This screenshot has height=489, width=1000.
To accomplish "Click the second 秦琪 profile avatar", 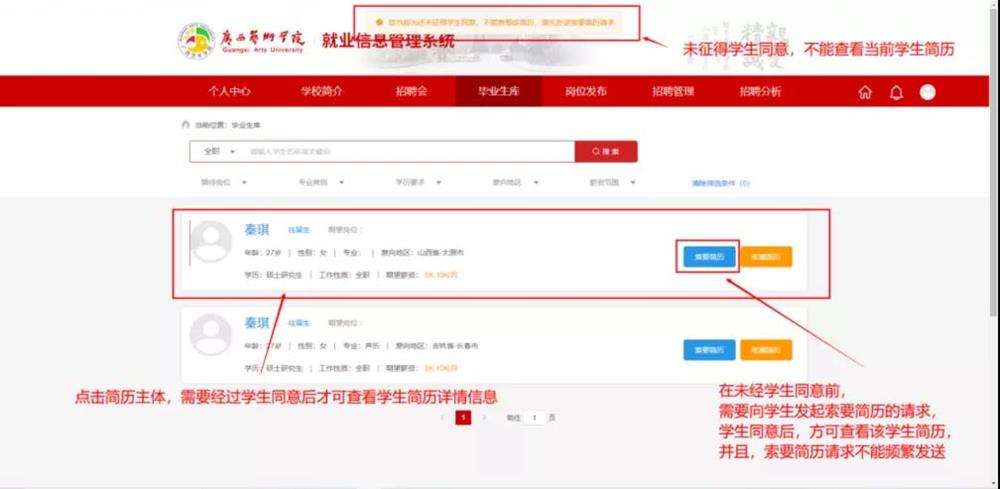I will (x=211, y=334).
